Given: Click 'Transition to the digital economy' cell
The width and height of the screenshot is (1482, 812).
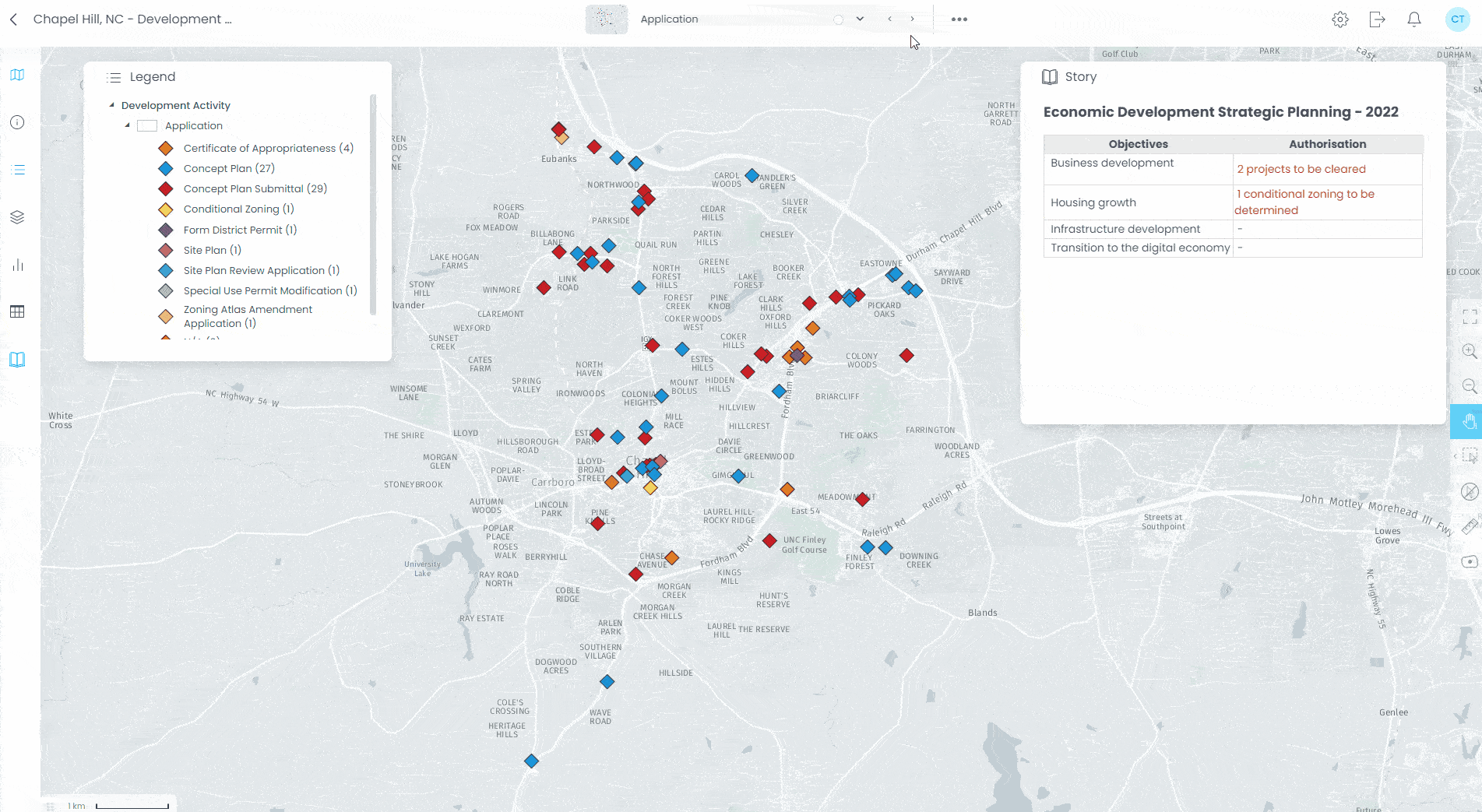Looking at the screenshot, I should pyautogui.click(x=1140, y=248).
